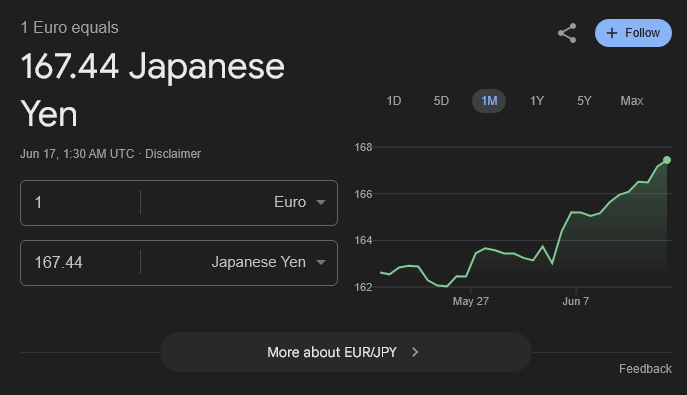Switch chart to 5Y range
The image size is (687, 395).
[584, 101]
